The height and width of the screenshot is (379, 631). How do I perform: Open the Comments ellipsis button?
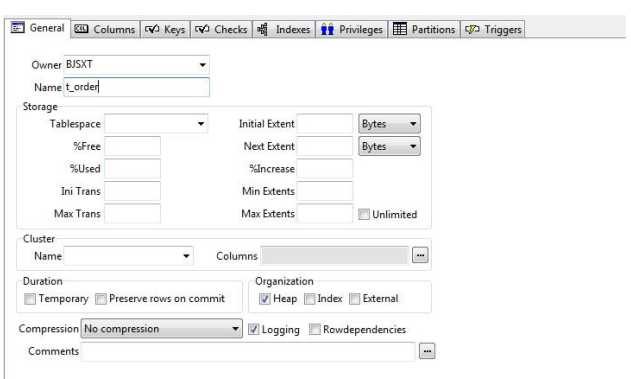(427, 351)
